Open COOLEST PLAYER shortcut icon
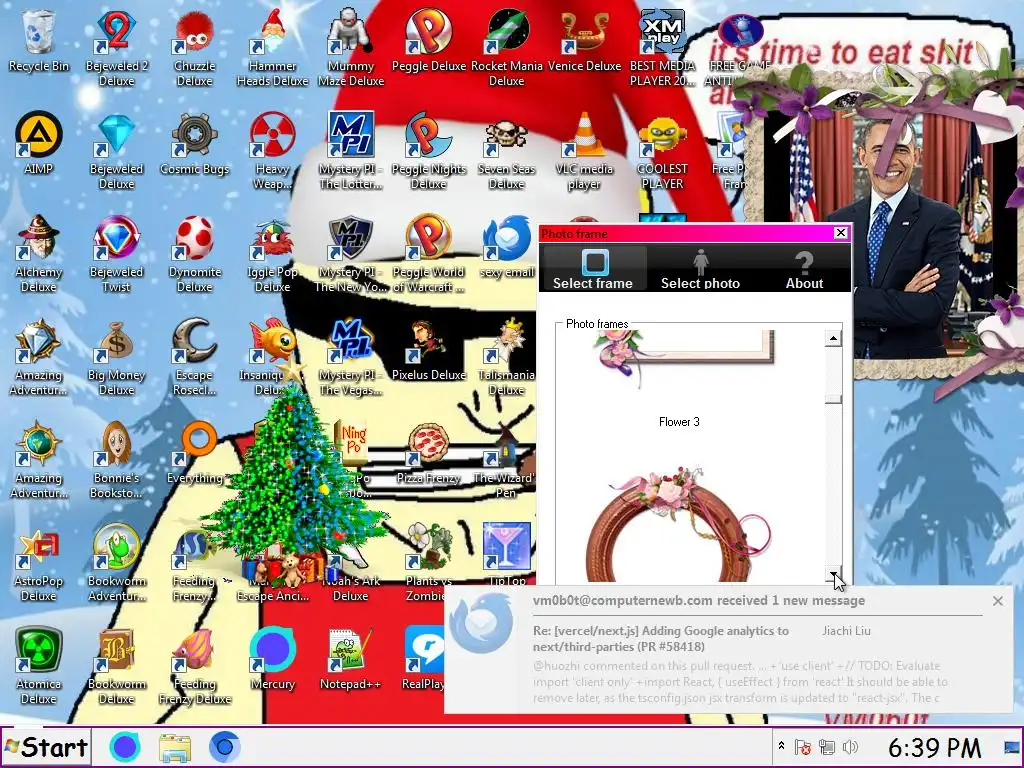The height and width of the screenshot is (768, 1024). [x=662, y=150]
